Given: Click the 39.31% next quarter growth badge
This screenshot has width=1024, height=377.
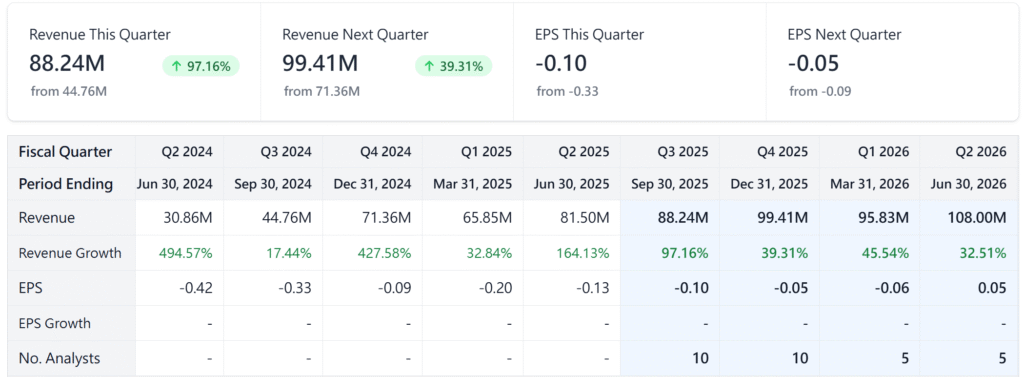Looking at the screenshot, I should 453,66.
